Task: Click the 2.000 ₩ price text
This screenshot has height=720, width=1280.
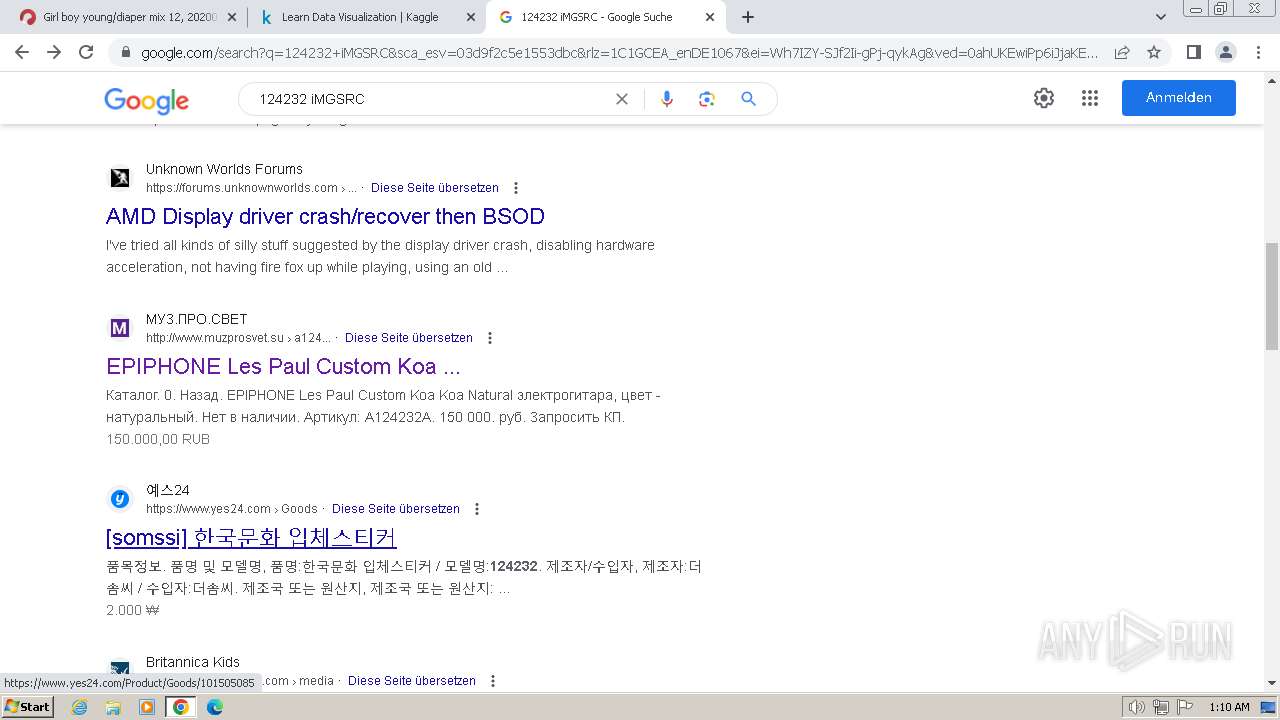Action: (133, 610)
